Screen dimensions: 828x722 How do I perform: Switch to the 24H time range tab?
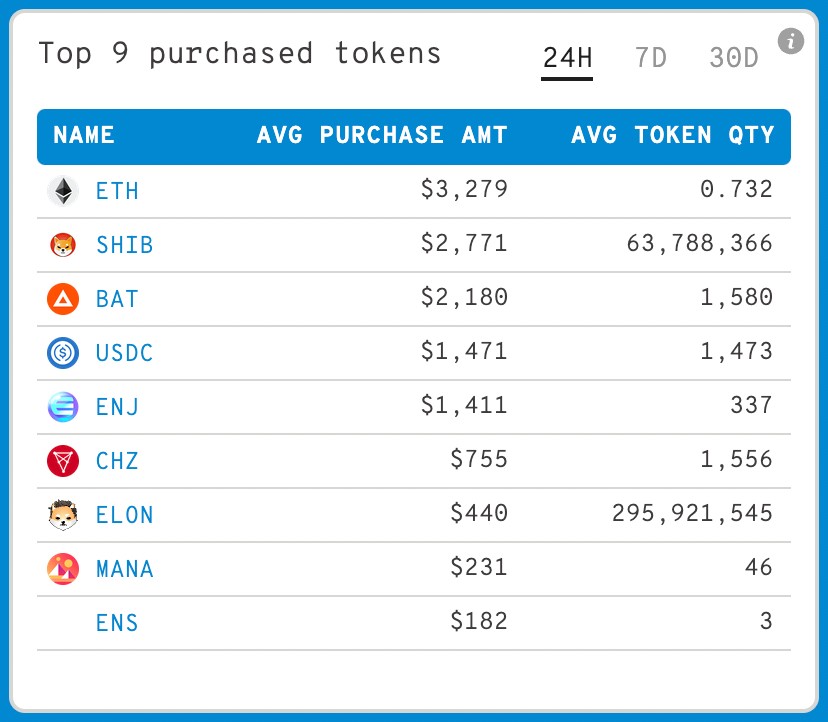(567, 58)
